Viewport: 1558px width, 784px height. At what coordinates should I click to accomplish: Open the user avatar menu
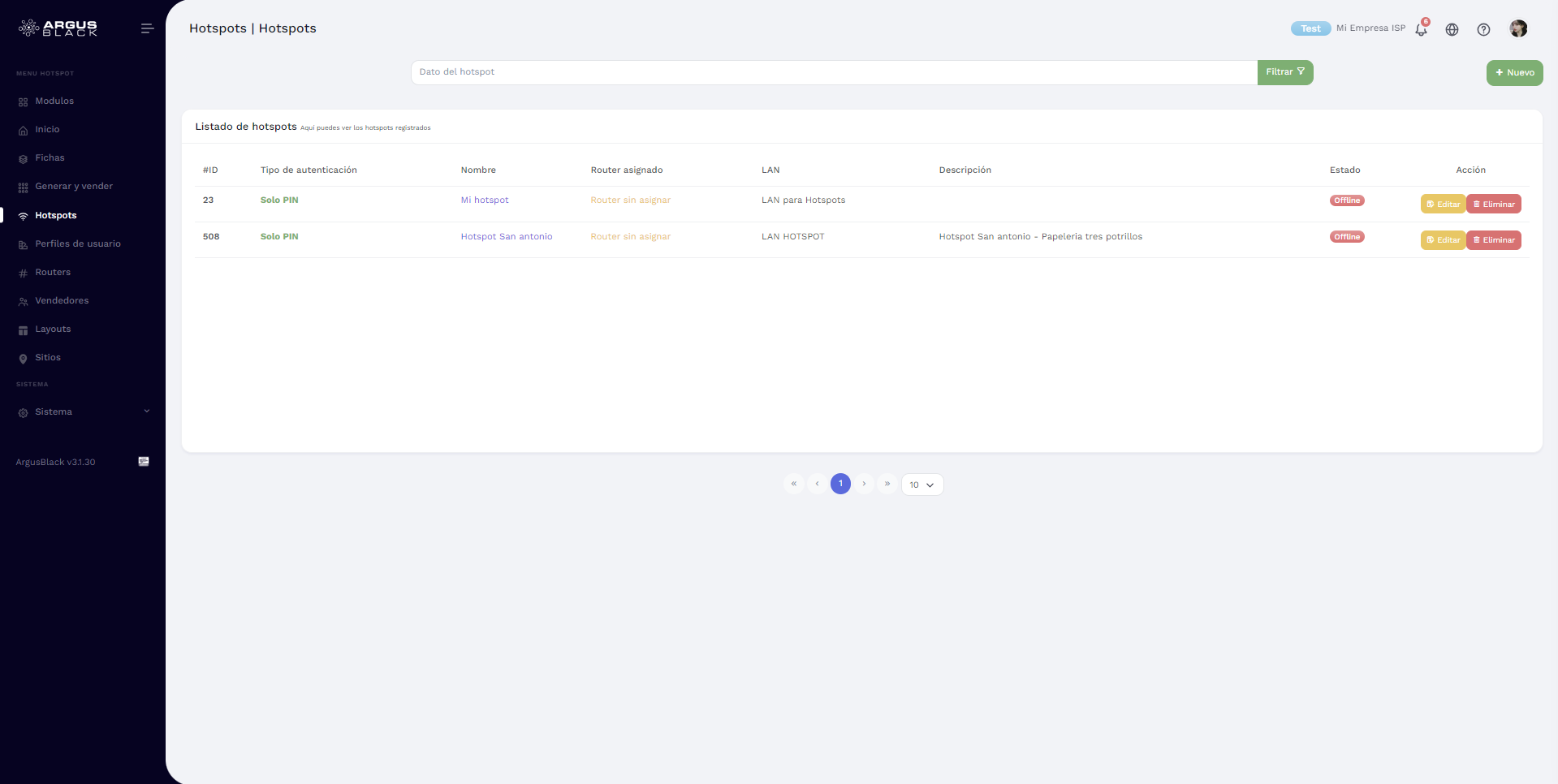click(x=1518, y=28)
